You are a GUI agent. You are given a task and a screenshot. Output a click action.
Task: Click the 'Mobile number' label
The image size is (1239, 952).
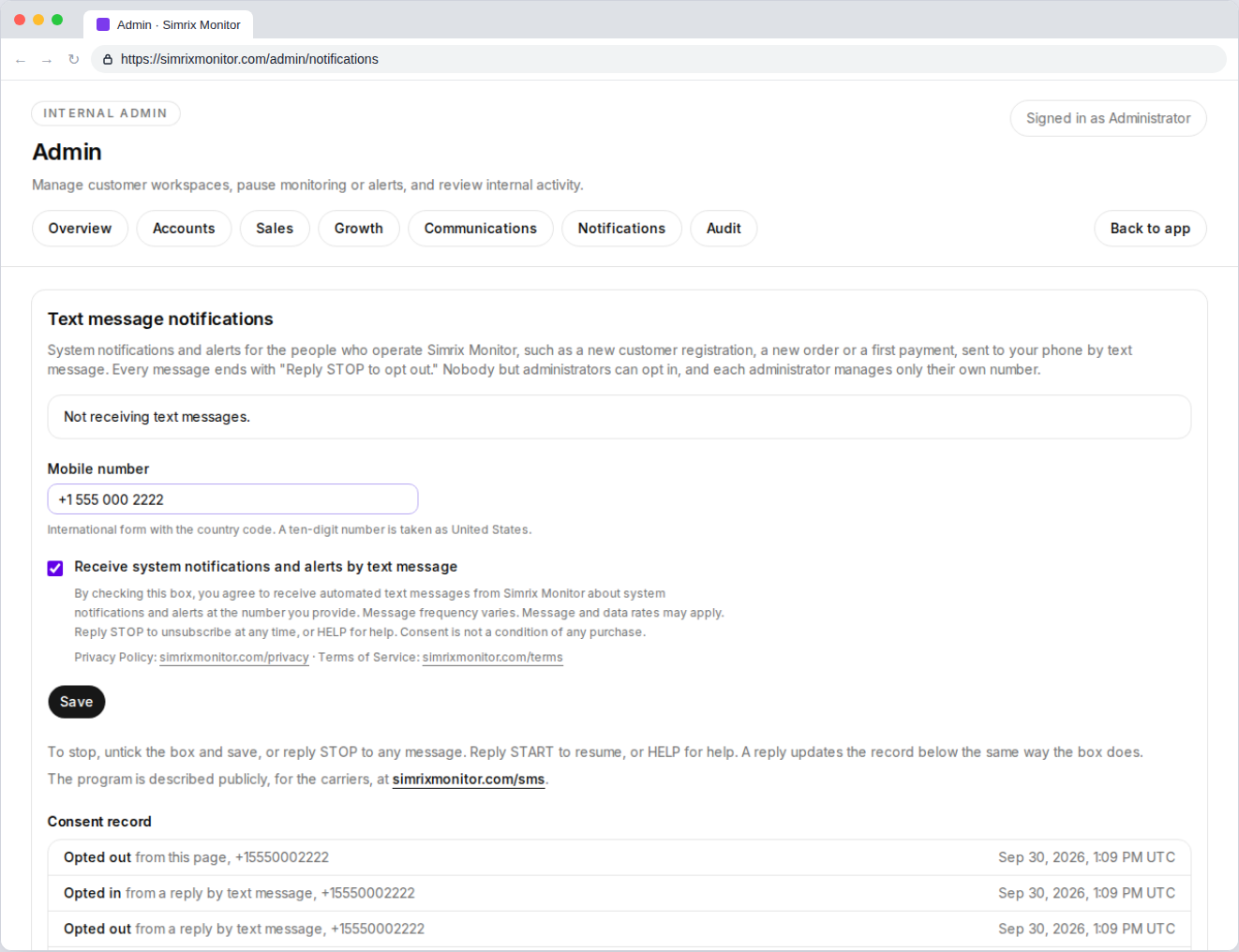coord(98,469)
